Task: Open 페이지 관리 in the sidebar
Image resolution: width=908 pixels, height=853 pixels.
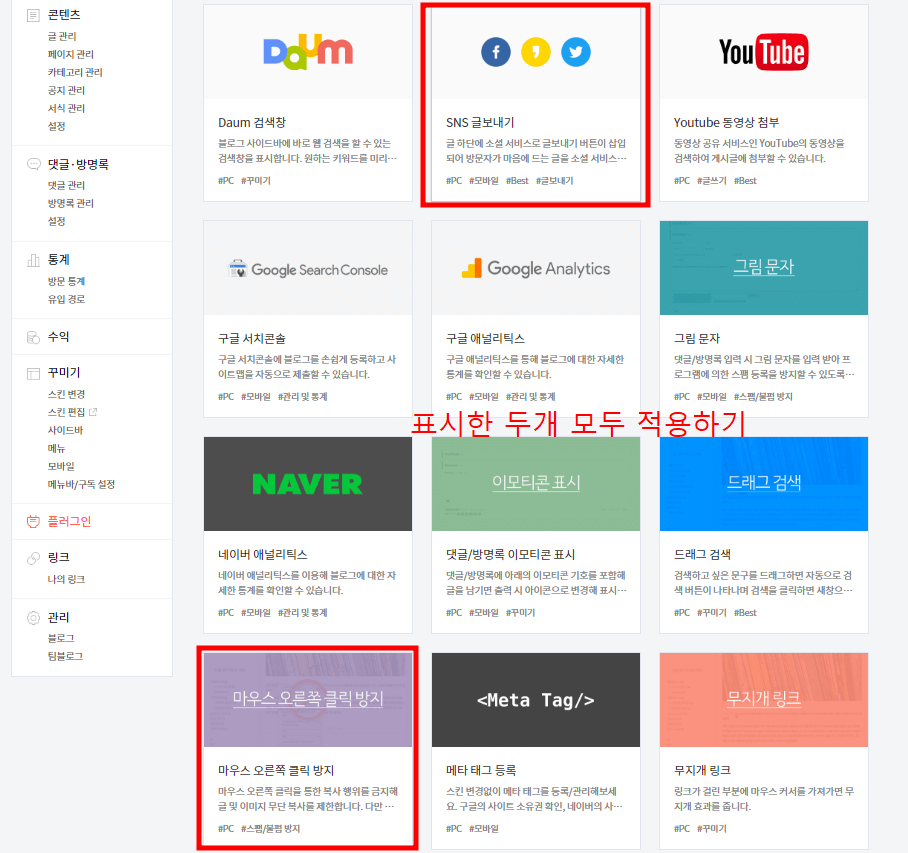Action: pos(71,54)
